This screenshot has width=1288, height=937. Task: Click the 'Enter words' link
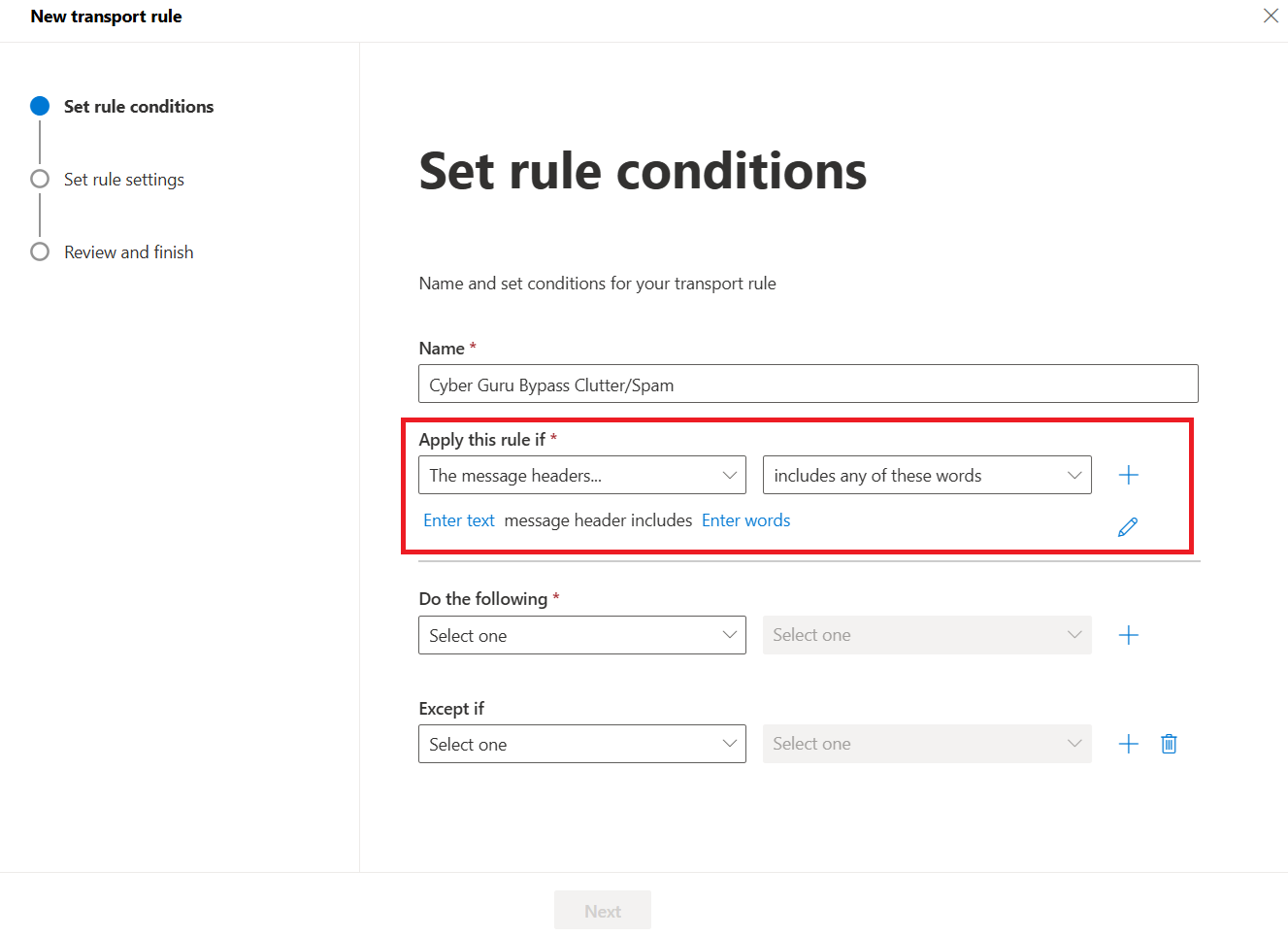point(745,520)
